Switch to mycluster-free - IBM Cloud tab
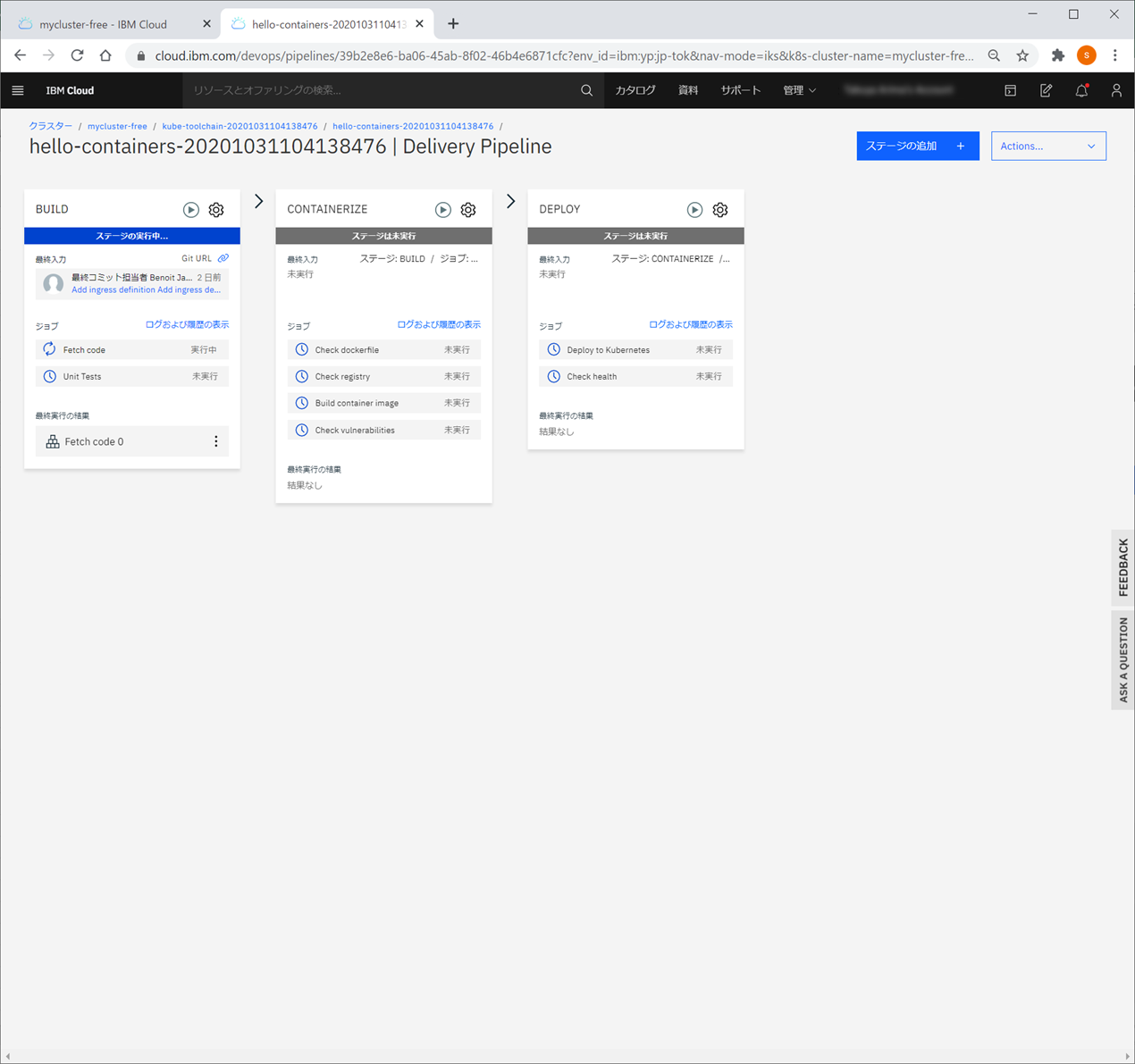 [103, 24]
